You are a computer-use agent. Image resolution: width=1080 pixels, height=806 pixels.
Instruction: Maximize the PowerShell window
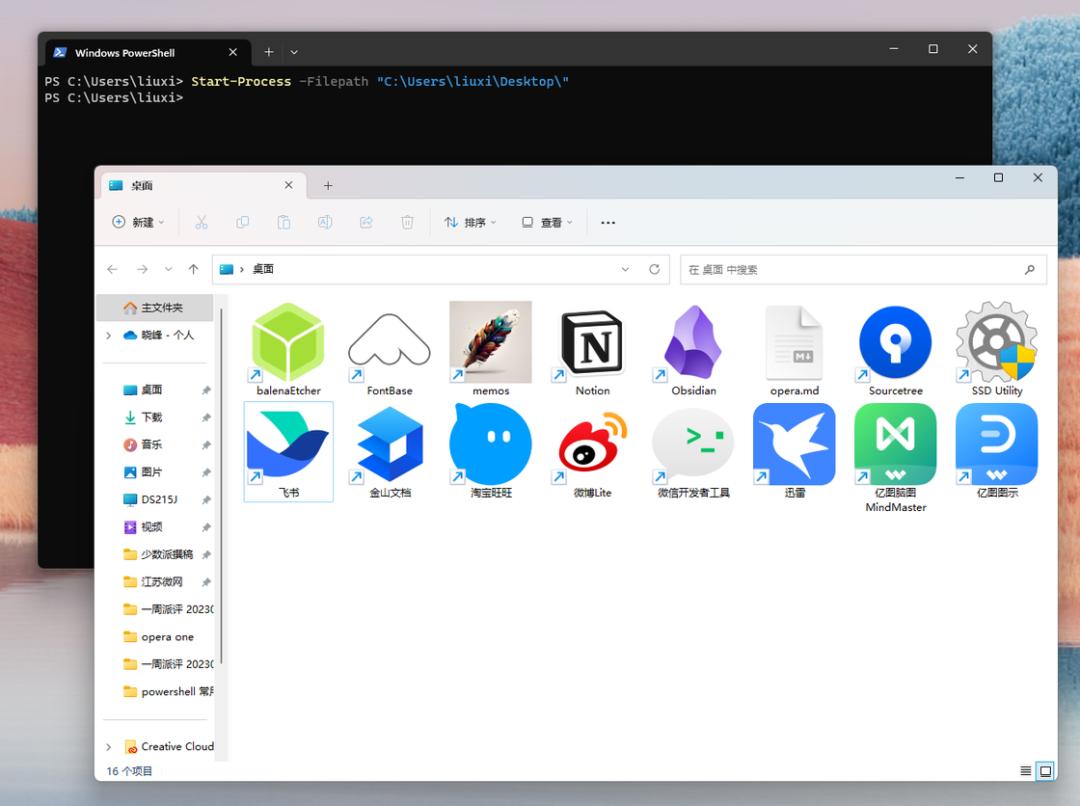(933, 49)
